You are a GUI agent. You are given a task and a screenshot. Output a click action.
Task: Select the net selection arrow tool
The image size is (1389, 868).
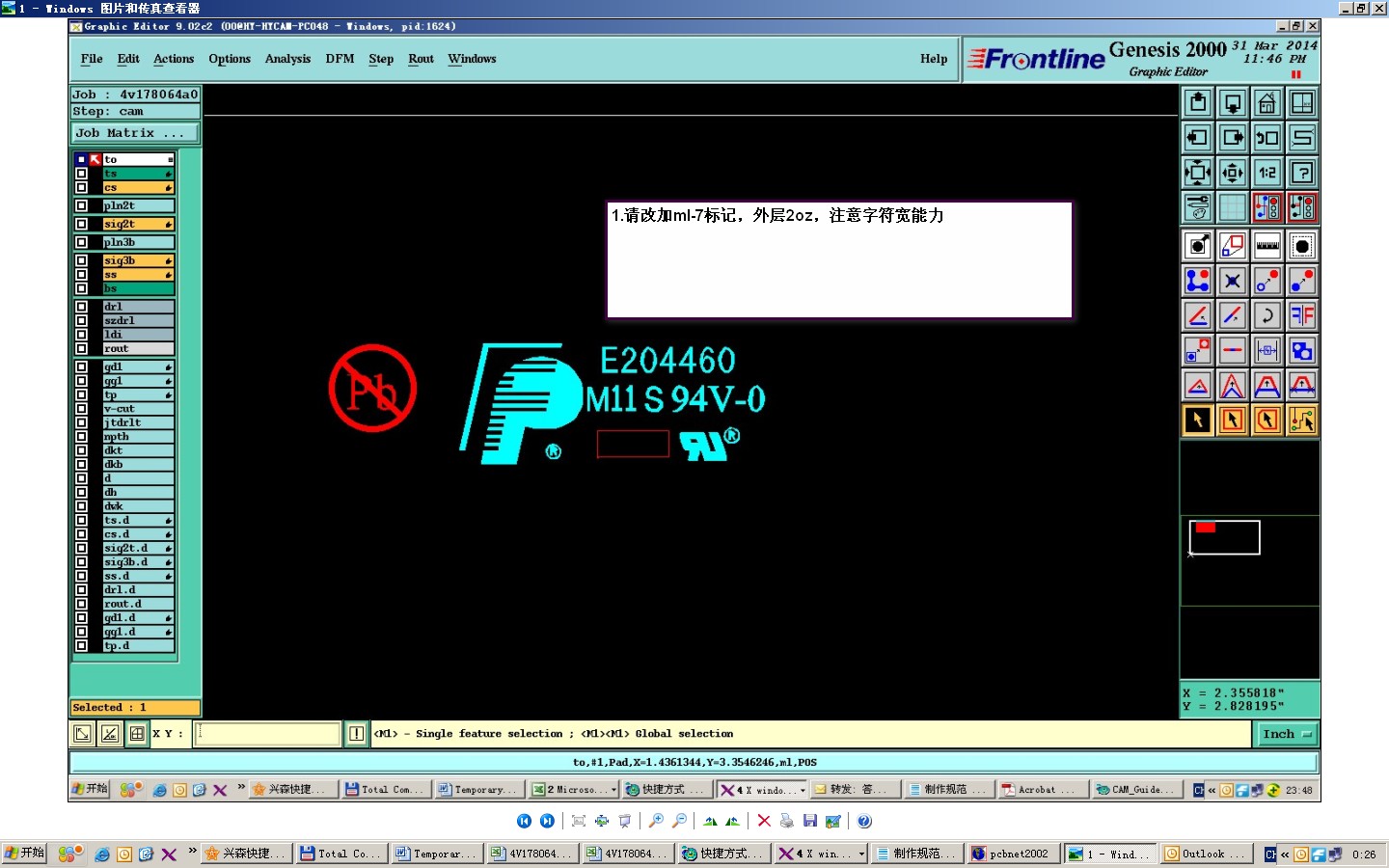tap(1302, 420)
